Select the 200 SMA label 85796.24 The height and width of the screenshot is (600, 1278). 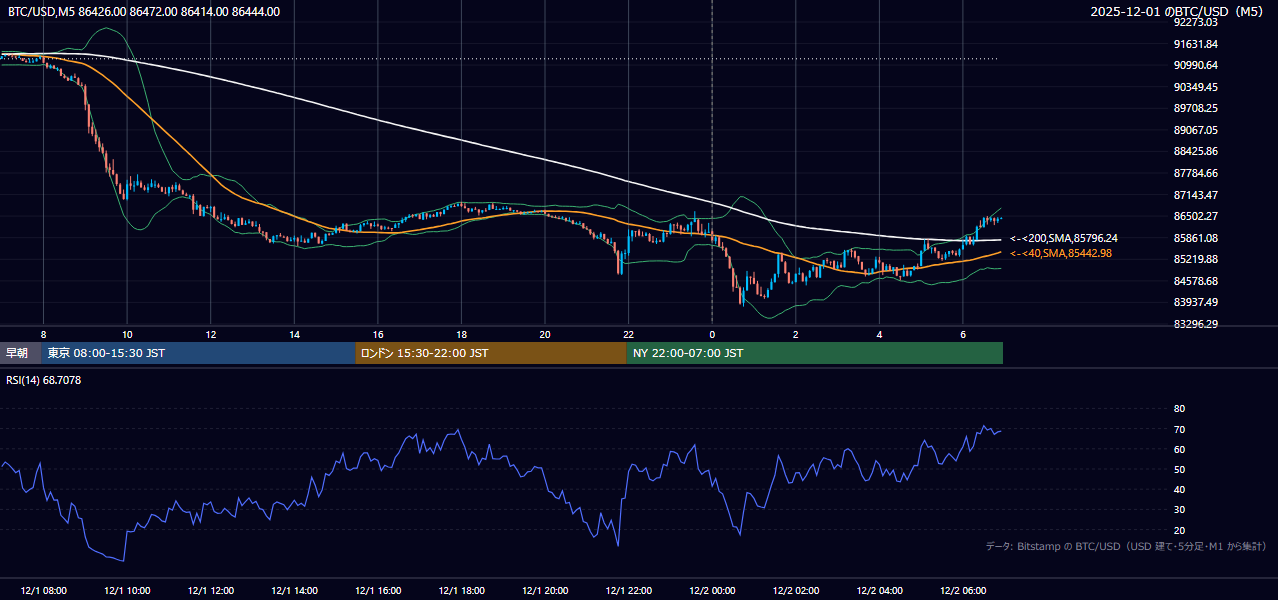1064,238
